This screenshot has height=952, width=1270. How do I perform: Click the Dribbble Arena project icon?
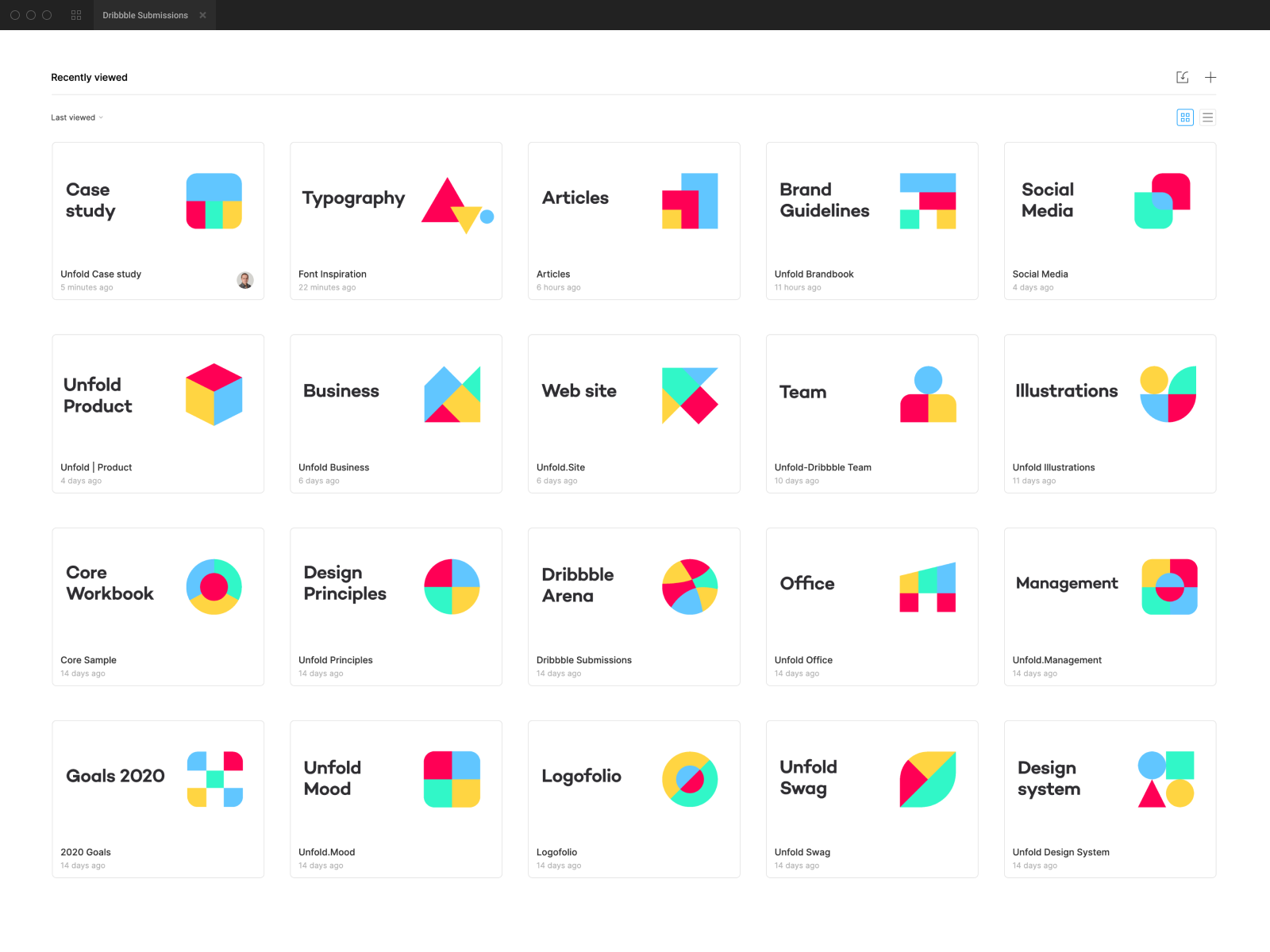[690, 587]
